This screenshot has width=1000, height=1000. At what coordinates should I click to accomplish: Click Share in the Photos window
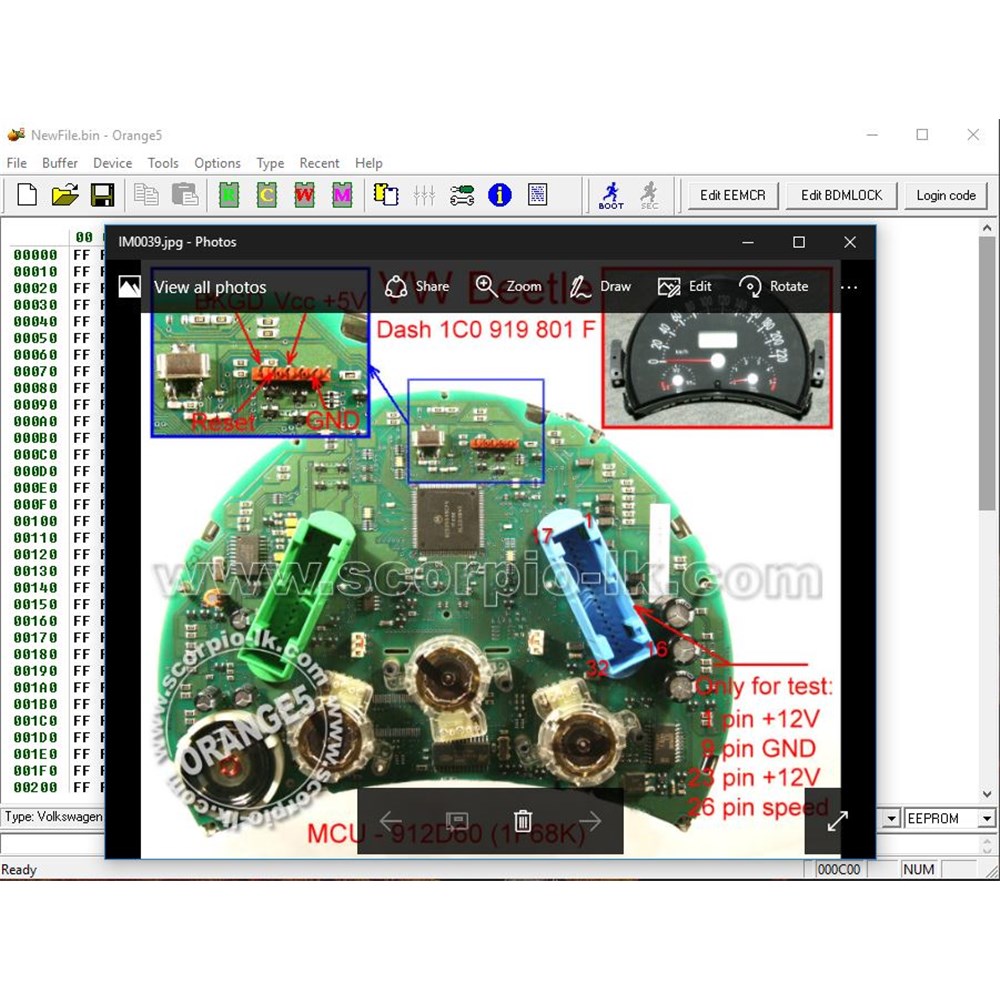[417, 286]
